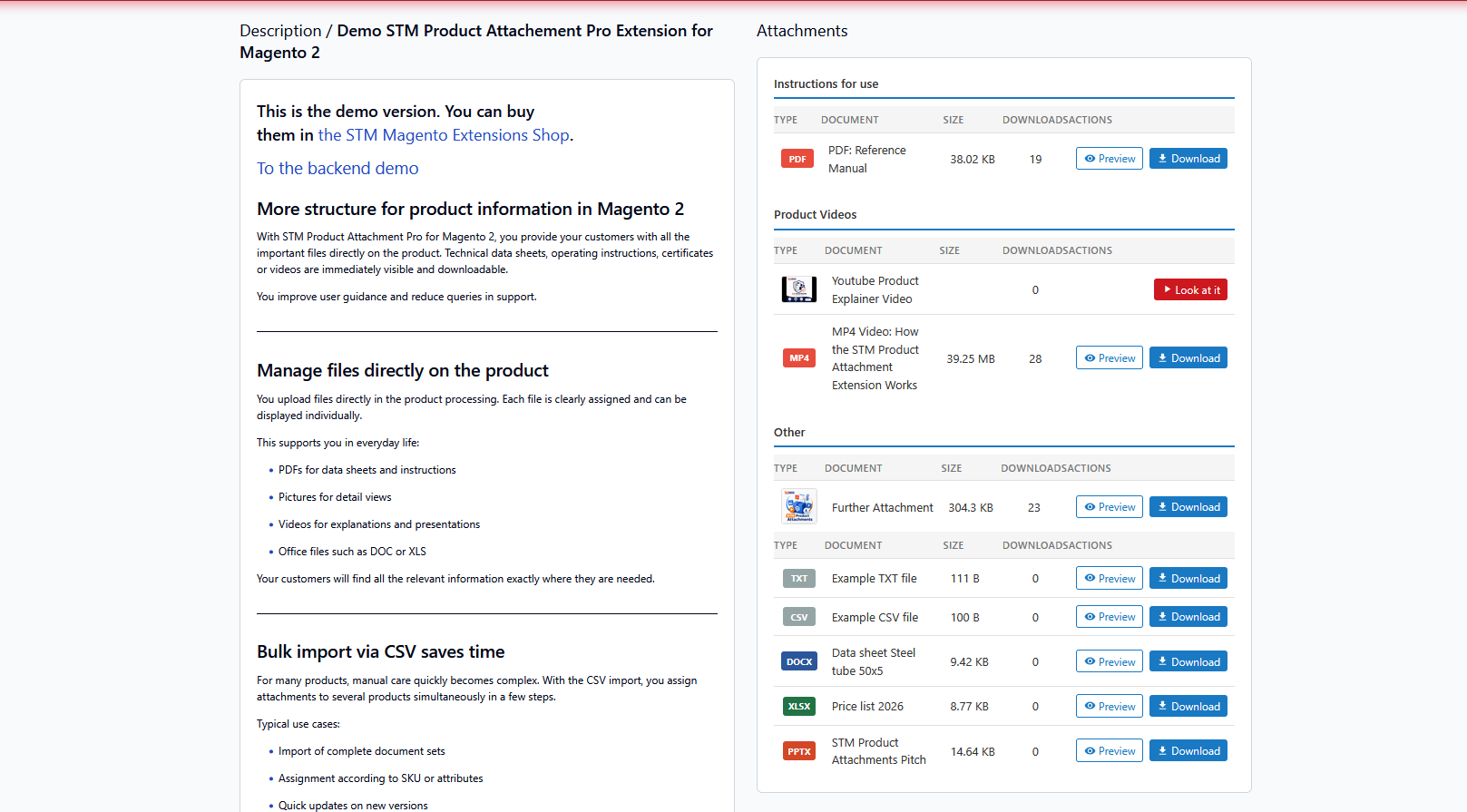The height and width of the screenshot is (812, 1467).
Task: Click the 9.42 KB size value
Action: pos(969,662)
